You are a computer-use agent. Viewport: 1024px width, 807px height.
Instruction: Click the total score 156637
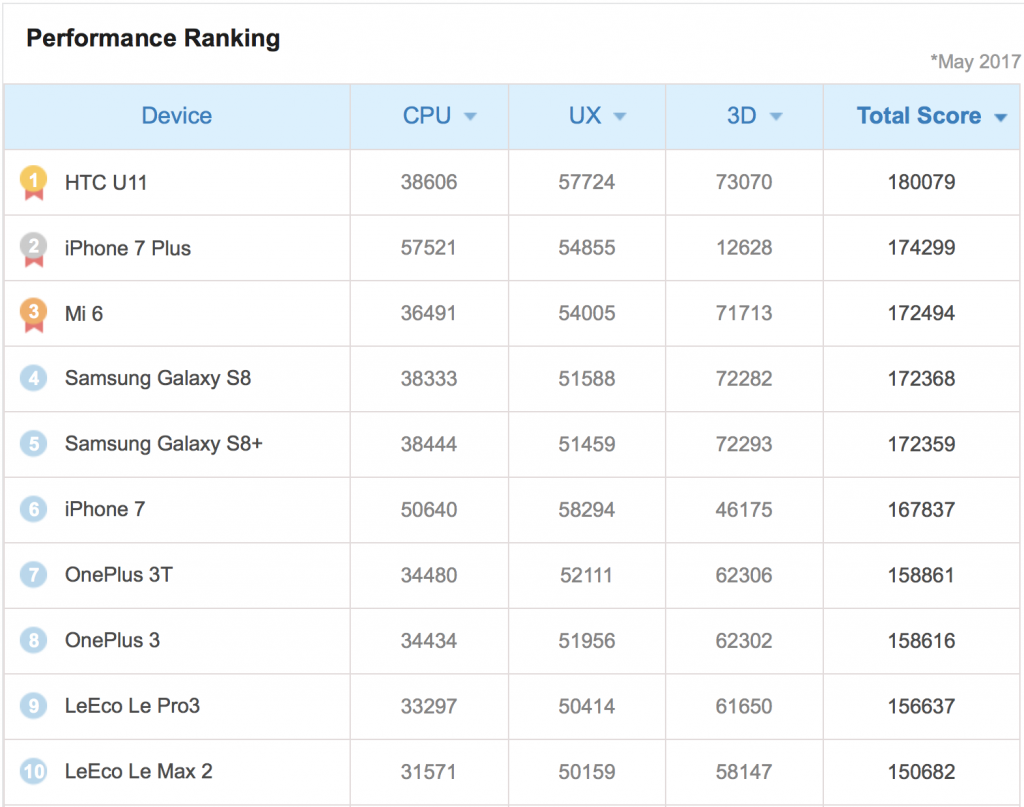point(921,706)
